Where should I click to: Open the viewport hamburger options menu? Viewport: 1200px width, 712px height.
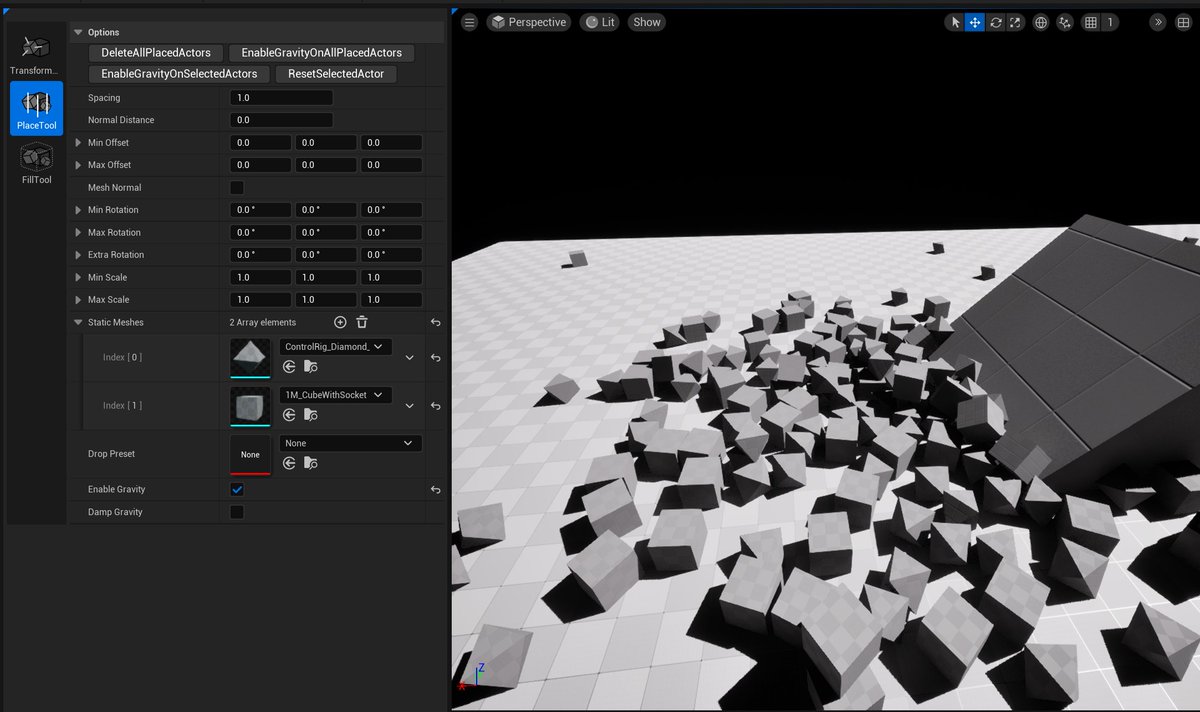(x=470, y=22)
